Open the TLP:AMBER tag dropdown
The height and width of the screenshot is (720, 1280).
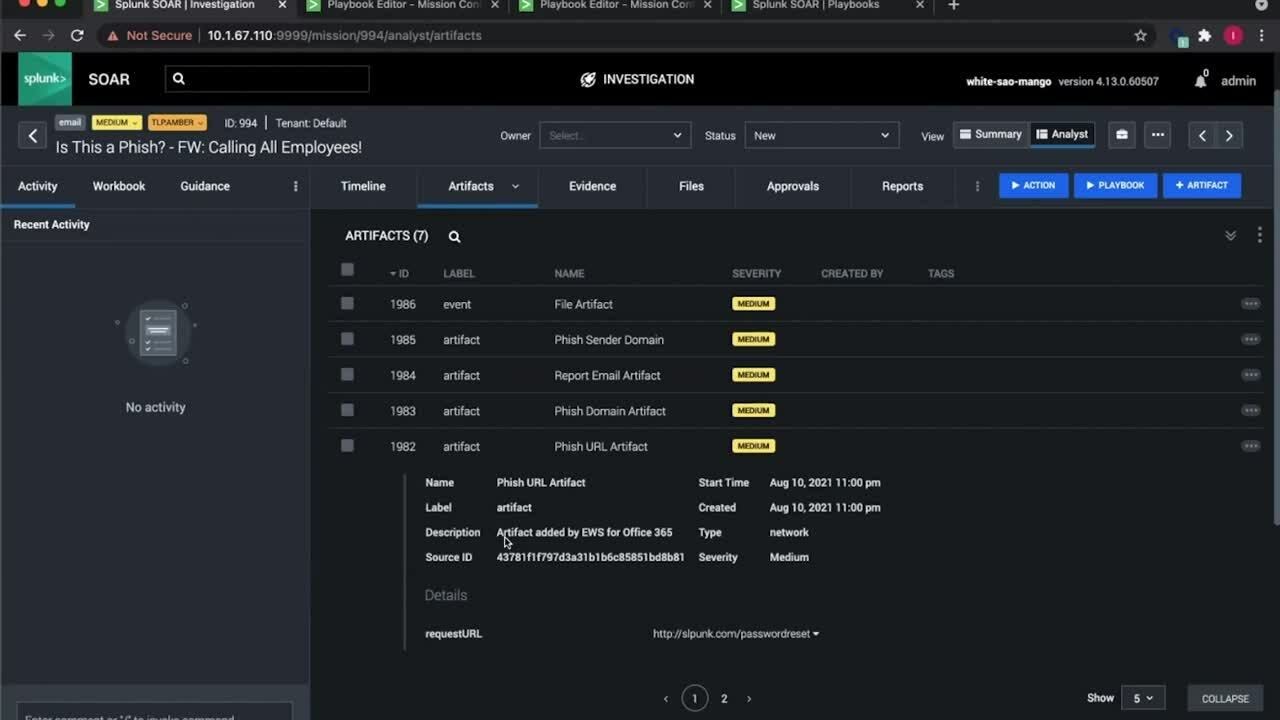point(177,123)
